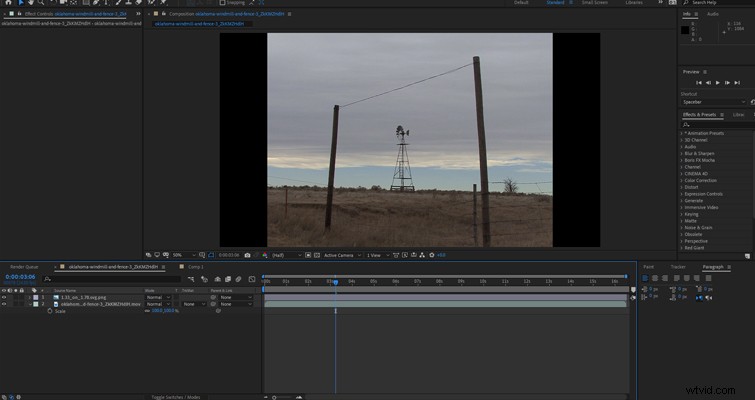
Task: Toggle visibility of the .mov layer
Action: tap(4, 304)
